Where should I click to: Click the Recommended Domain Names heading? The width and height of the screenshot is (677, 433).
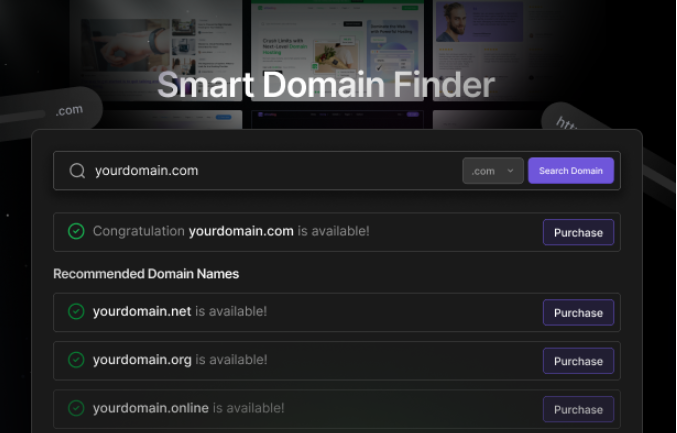coord(146,274)
